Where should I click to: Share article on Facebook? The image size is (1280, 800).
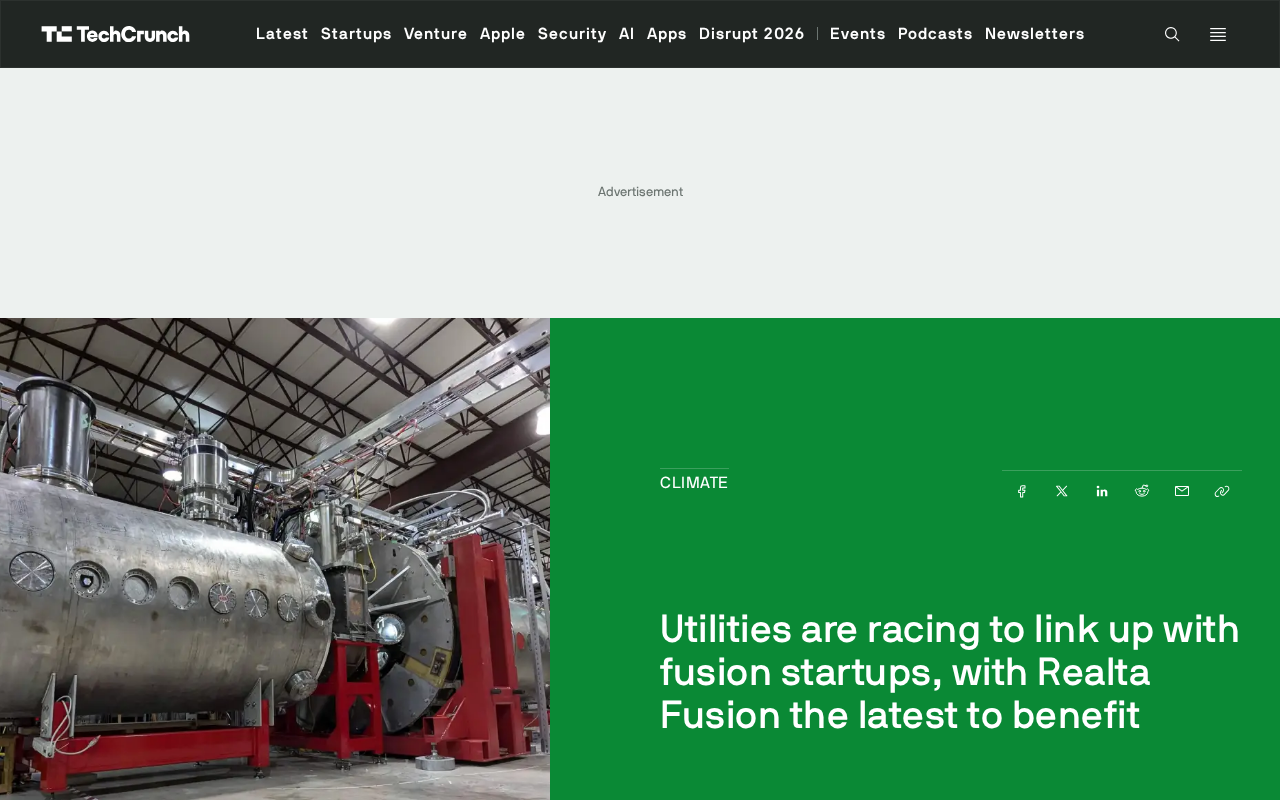1022,491
